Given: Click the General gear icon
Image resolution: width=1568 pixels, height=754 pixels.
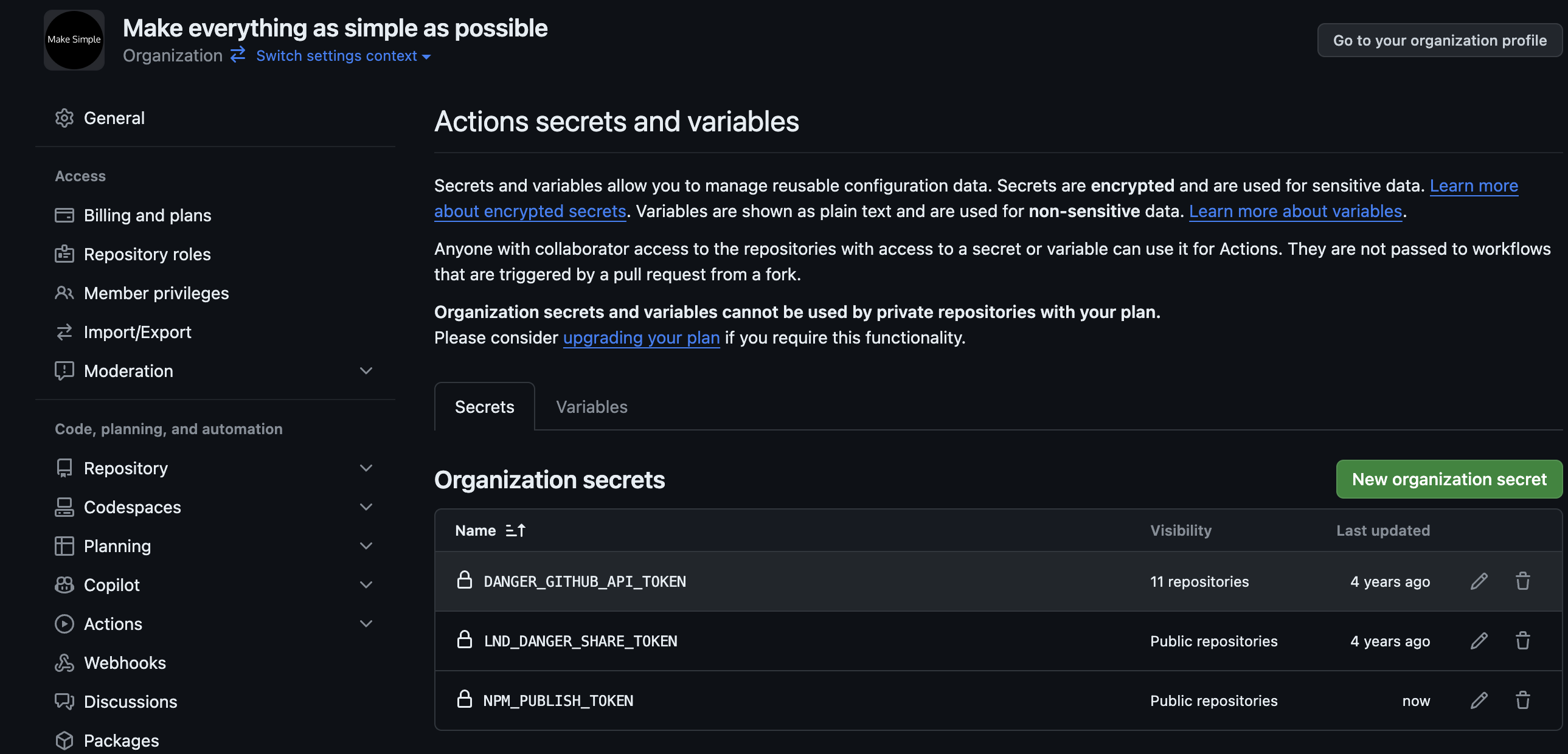Looking at the screenshot, I should (64, 118).
